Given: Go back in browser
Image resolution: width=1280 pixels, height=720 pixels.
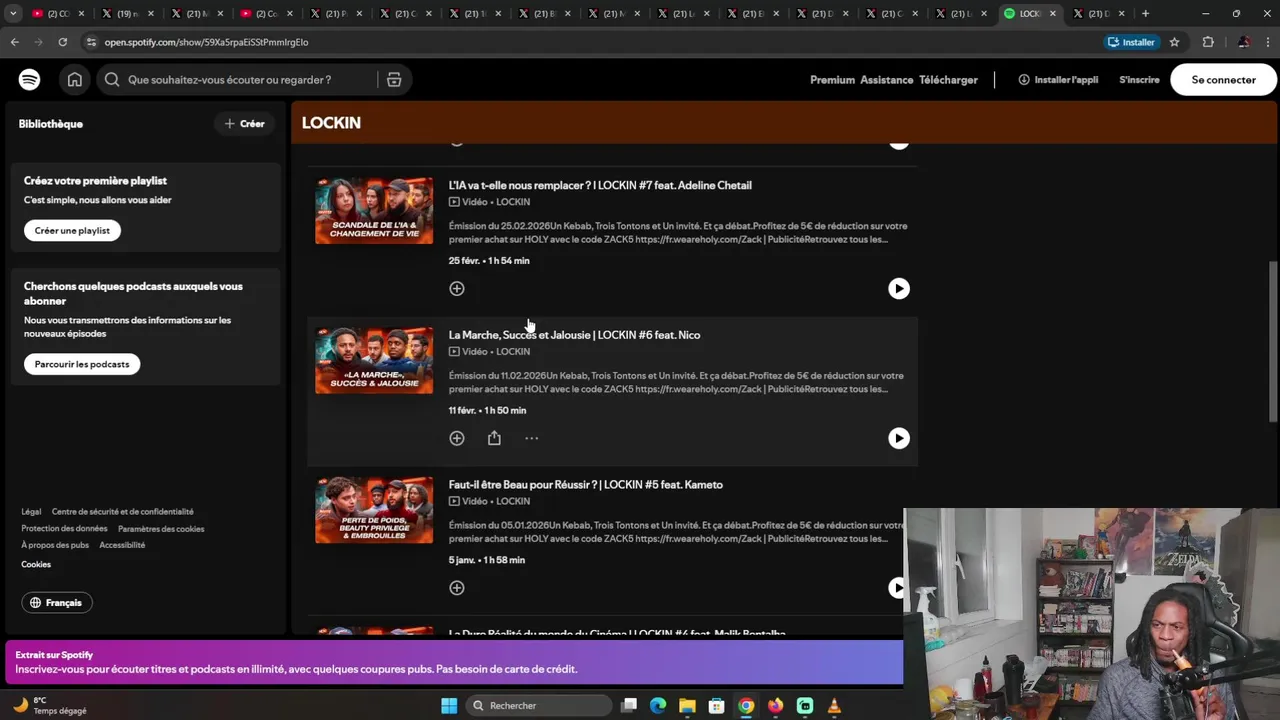Looking at the screenshot, I should click(x=15, y=42).
